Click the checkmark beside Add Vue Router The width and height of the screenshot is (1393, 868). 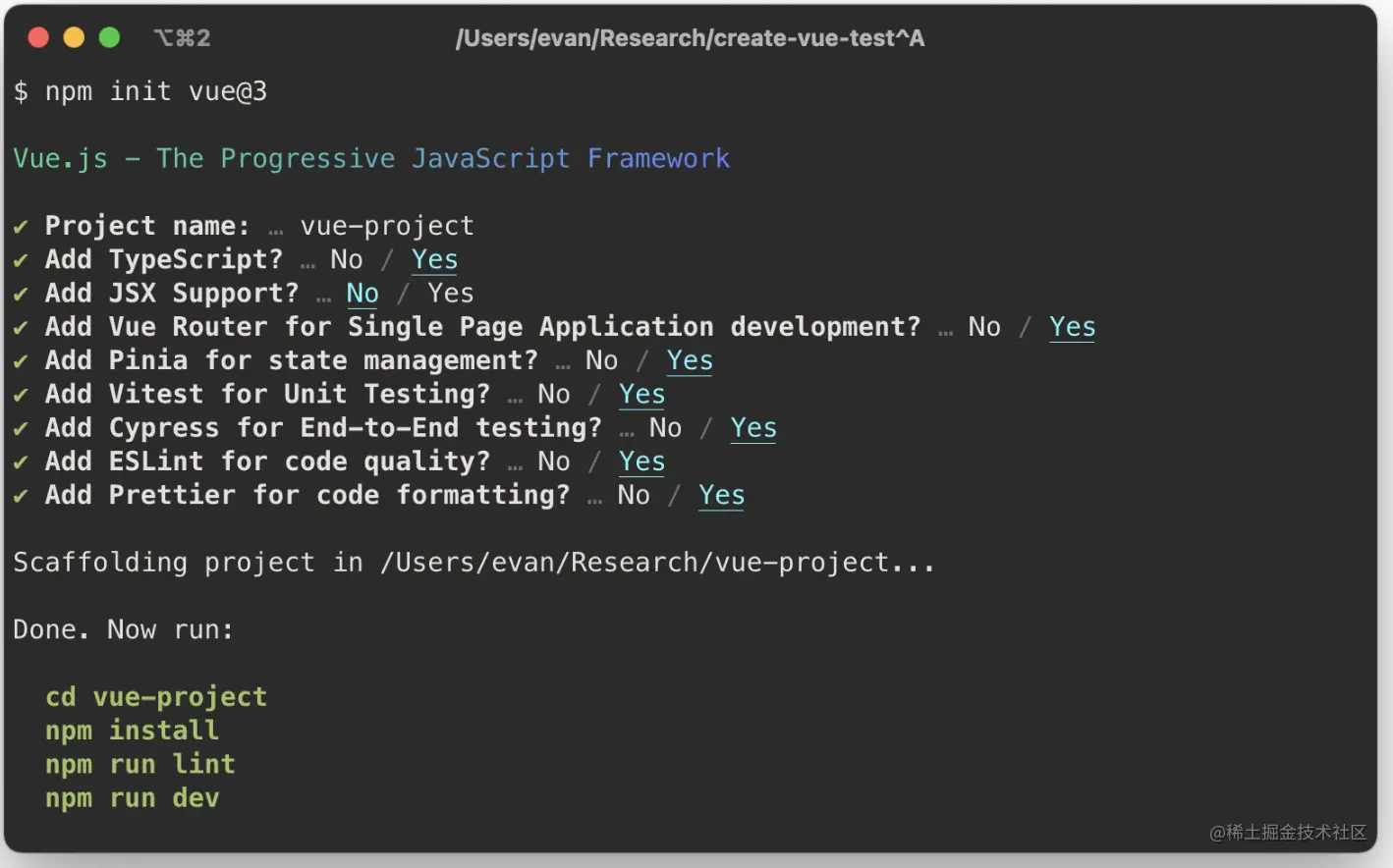coord(21,328)
